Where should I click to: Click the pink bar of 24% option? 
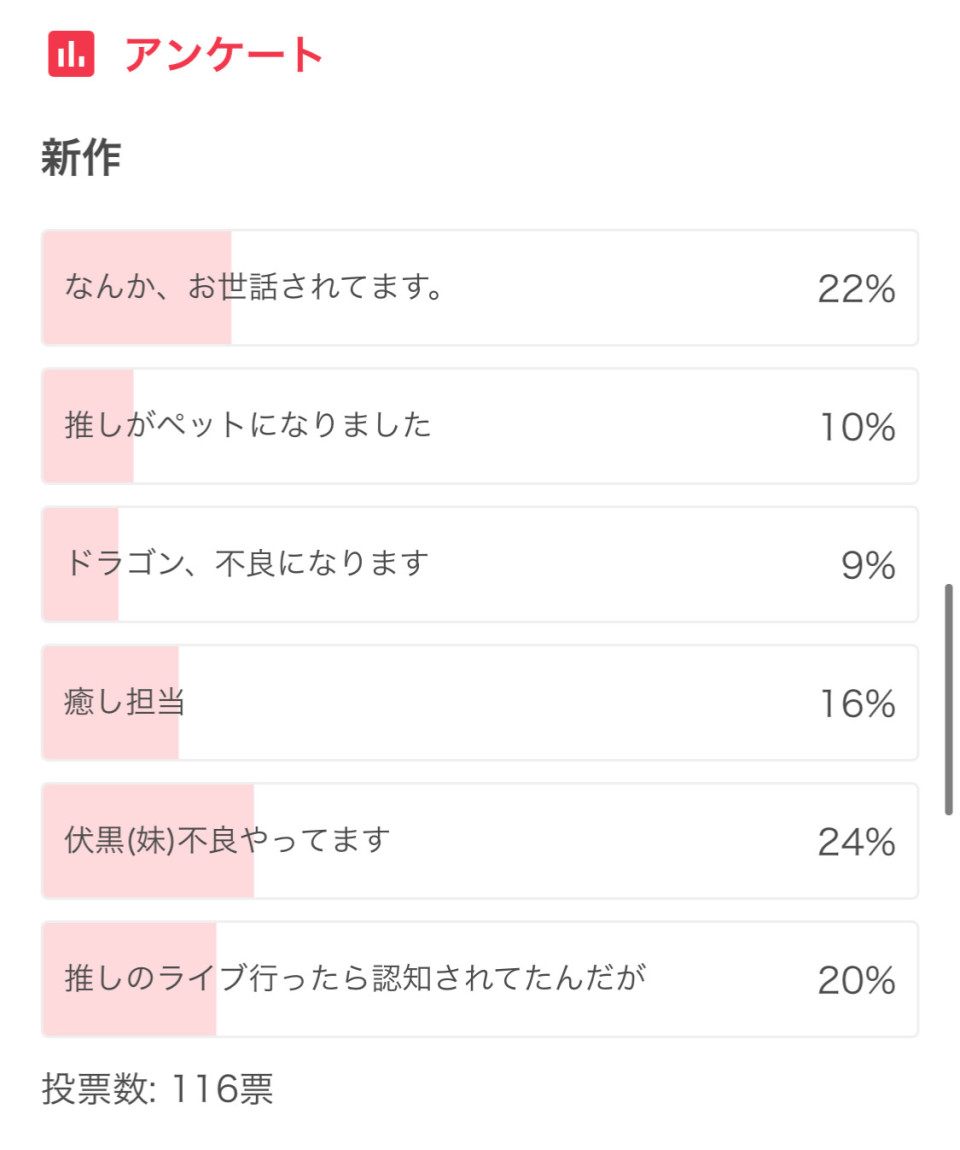pyautogui.click(x=148, y=840)
